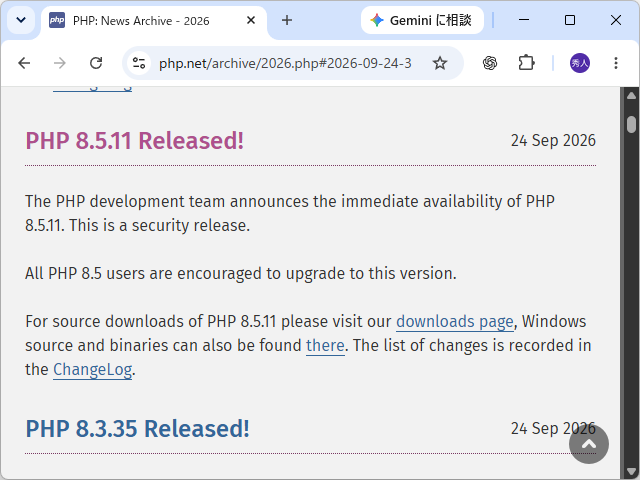Image resolution: width=640 pixels, height=480 pixels.
Task: Click the scrollbar down arrow
Action: coord(631,472)
